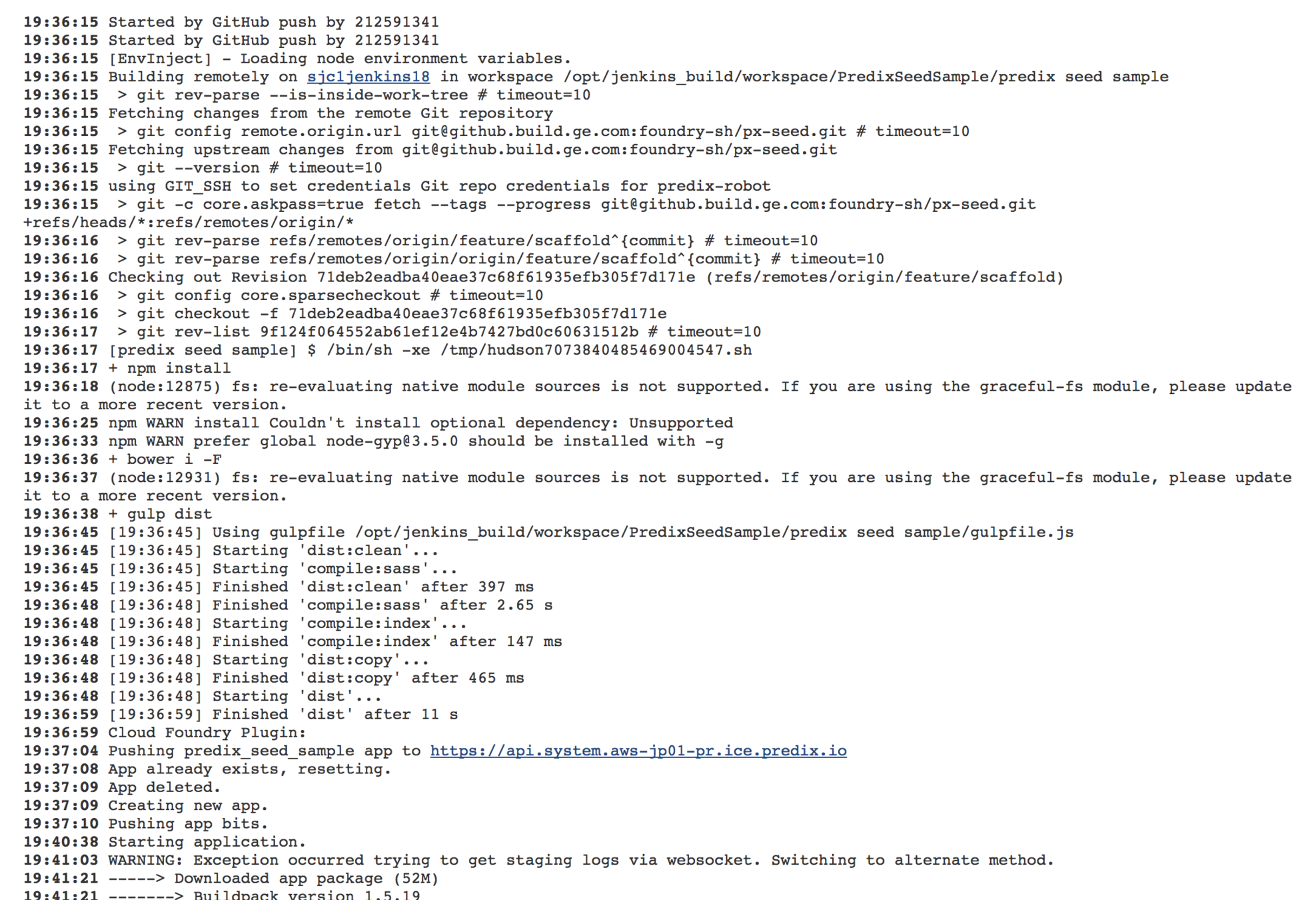Click the WARNING websocket exception line
Viewport: 1316px width, 900px height.
pyautogui.click(x=539, y=860)
